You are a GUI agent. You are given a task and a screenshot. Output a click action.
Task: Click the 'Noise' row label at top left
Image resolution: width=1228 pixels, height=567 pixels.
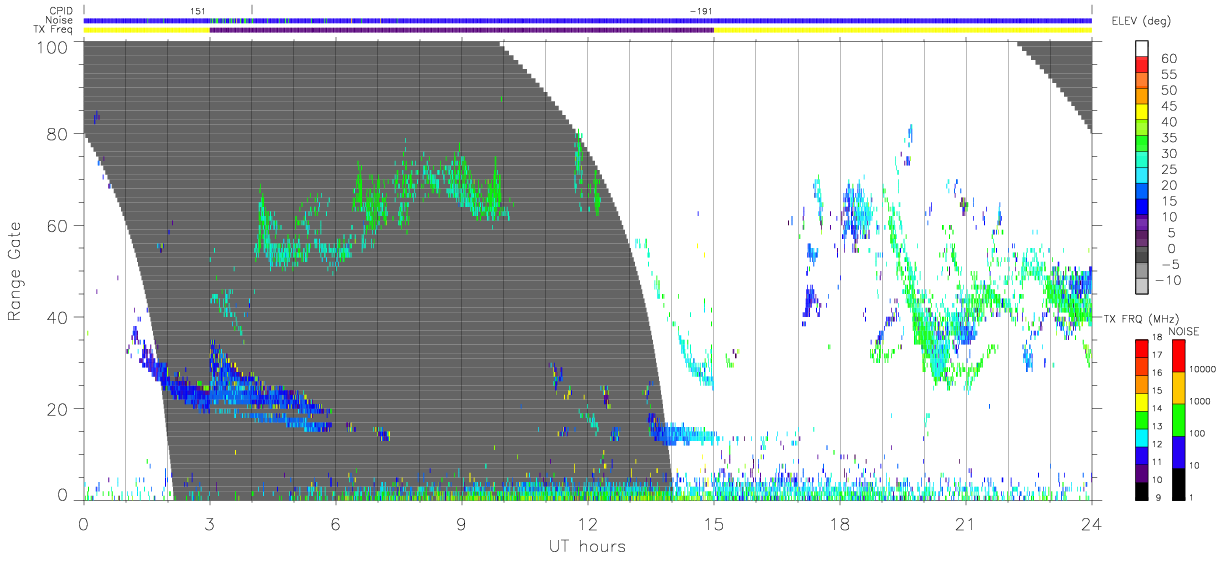coord(60,20)
